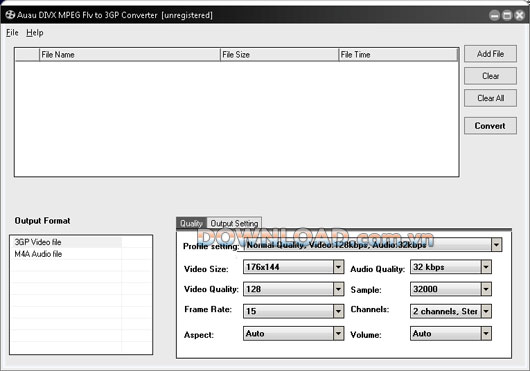Open the Video Size dropdown

pos(338,267)
